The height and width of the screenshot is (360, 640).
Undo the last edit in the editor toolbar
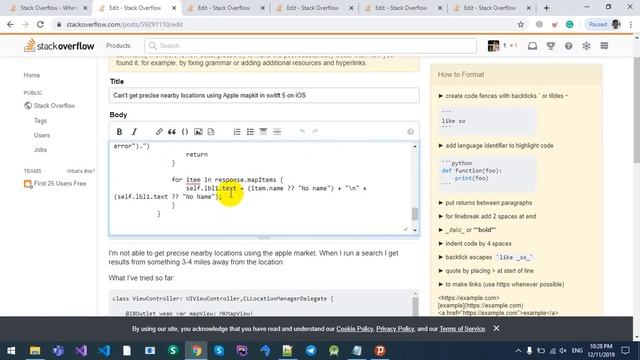click(302, 131)
